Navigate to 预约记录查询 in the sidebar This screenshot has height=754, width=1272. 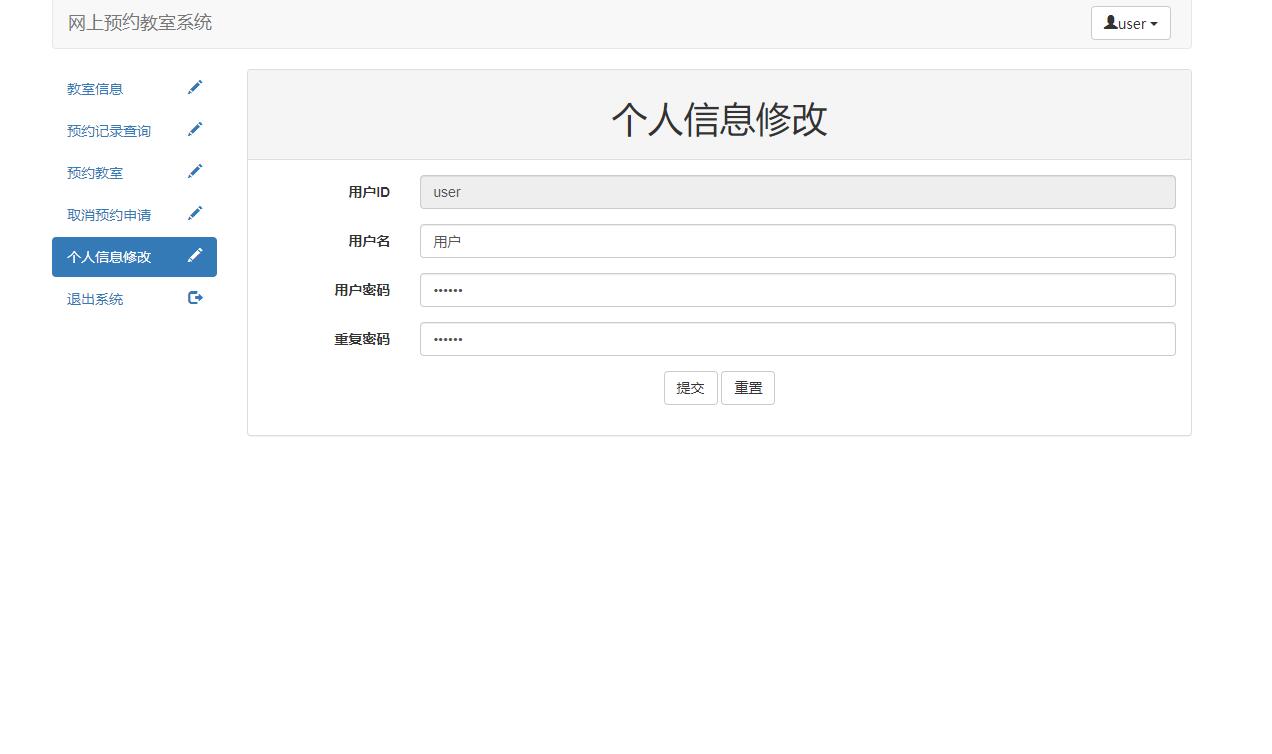click(107, 130)
